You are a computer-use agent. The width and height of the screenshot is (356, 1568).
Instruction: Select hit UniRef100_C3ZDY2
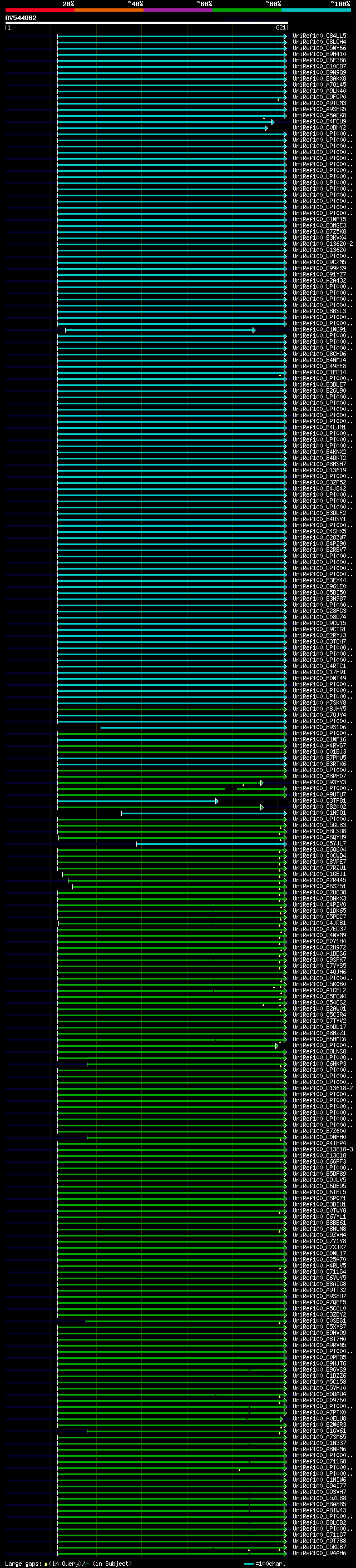(x=319, y=1314)
